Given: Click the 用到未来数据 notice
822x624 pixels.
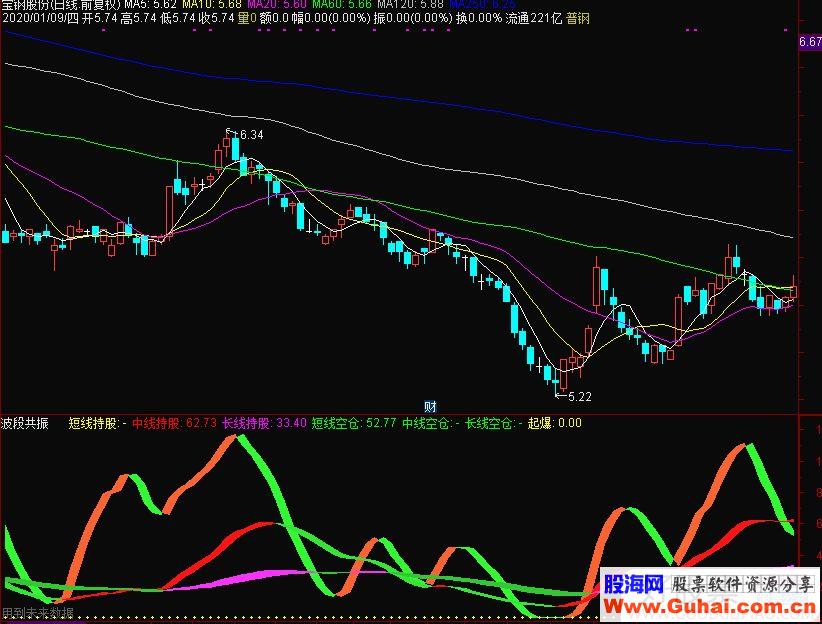Looking at the screenshot, I should 37,612.
